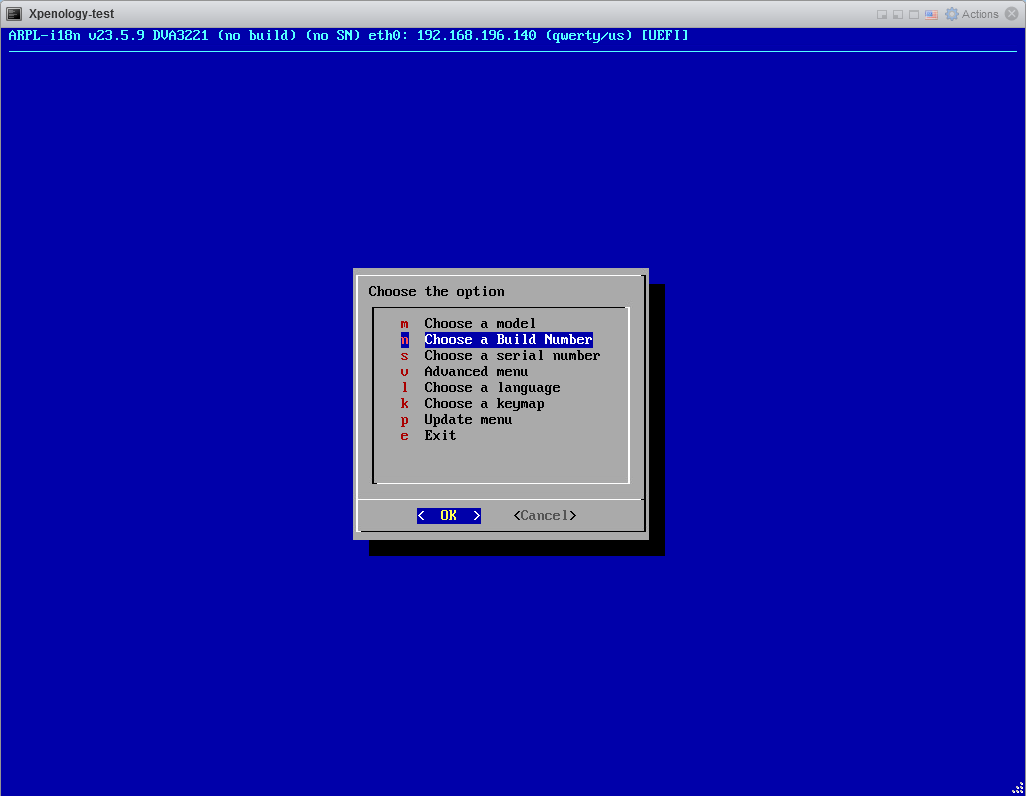The height and width of the screenshot is (796, 1026).
Task: Close the Xpenology-test console window
Action: [x=1011, y=14]
